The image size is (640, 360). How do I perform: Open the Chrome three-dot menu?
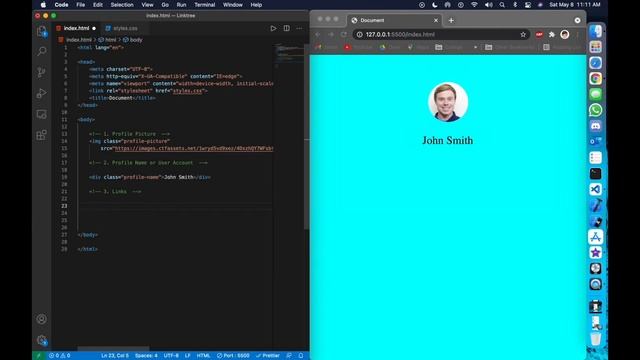coord(578,35)
